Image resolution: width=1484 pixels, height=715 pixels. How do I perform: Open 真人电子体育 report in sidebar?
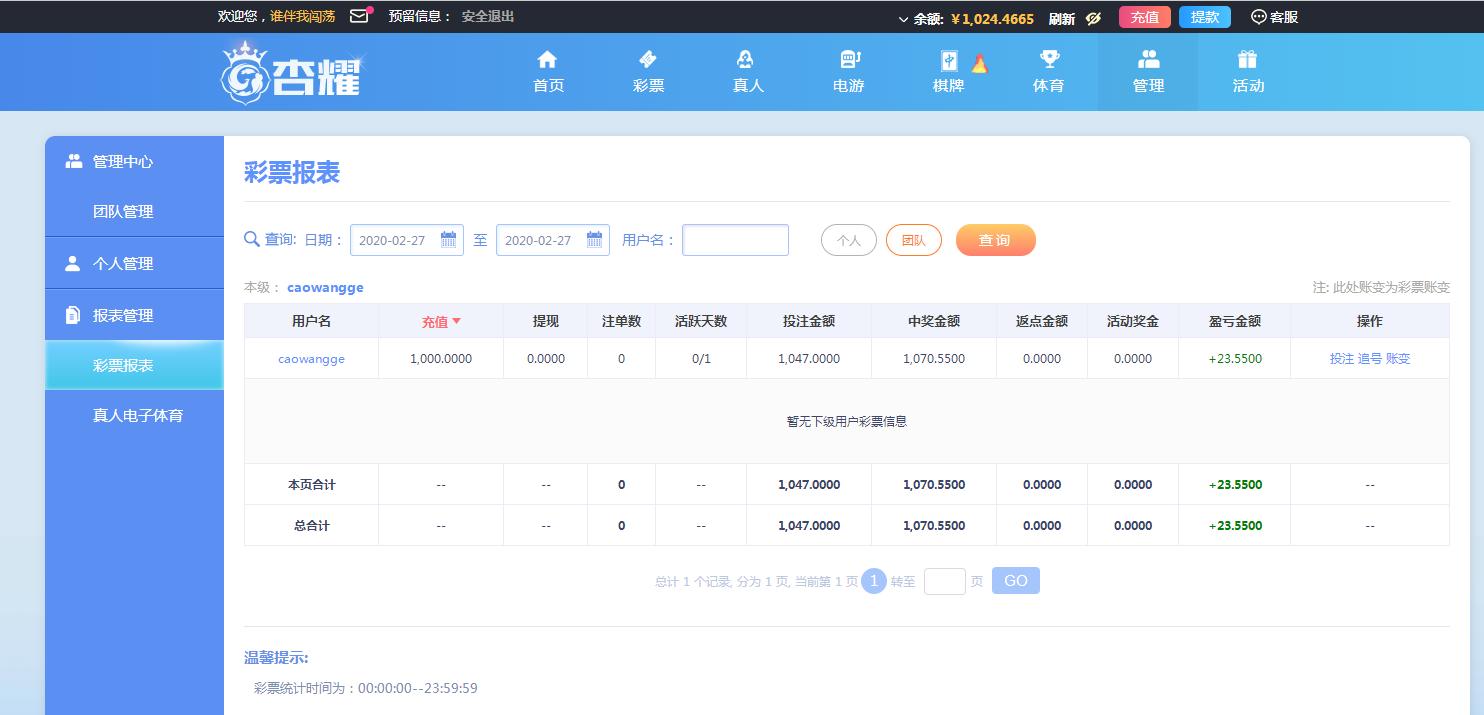click(138, 415)
